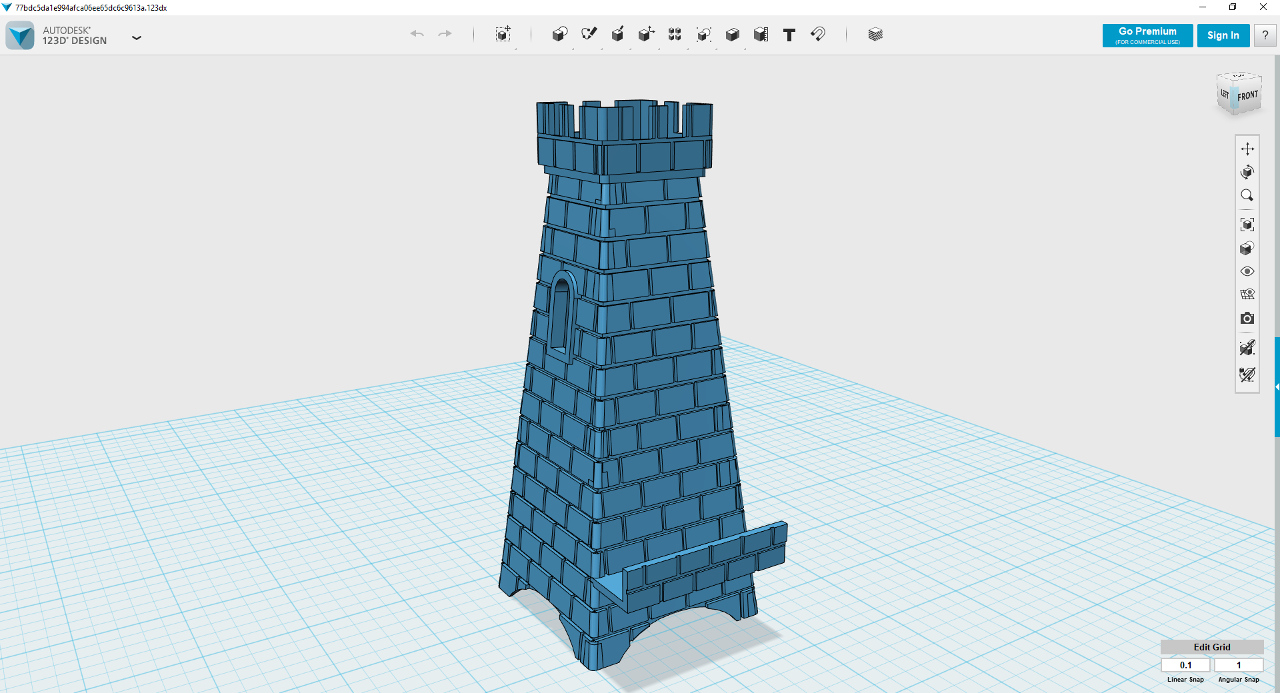This screenshot has width=1280, height=693.
Task: Open the Combine tool
Action: 732,34
